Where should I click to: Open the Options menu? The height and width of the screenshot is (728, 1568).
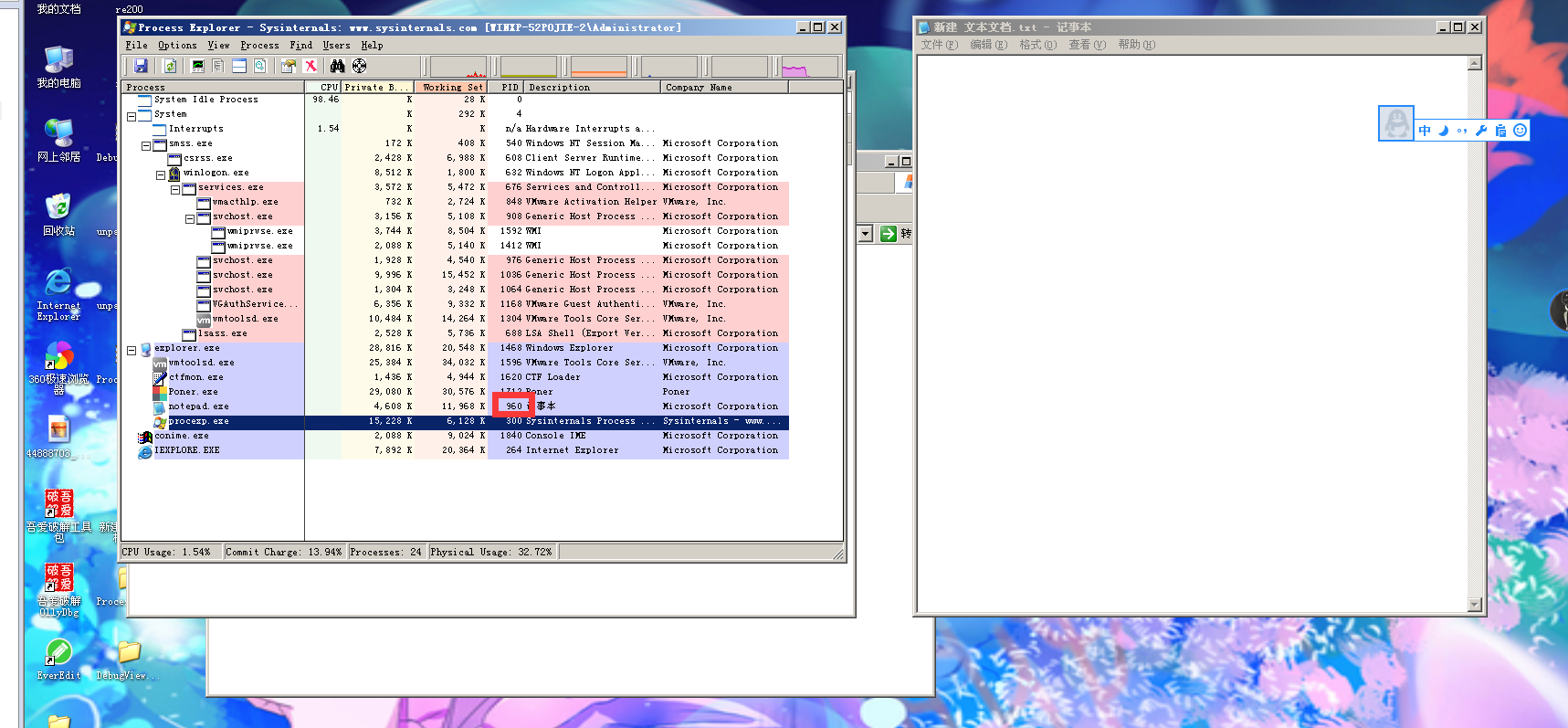177,45
